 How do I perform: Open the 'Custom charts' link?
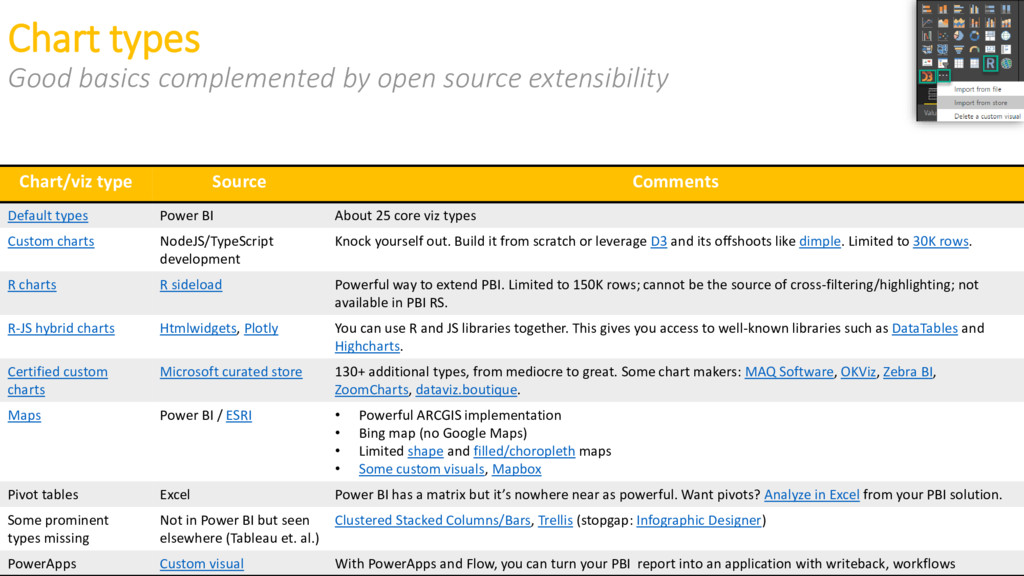(51, 241)
